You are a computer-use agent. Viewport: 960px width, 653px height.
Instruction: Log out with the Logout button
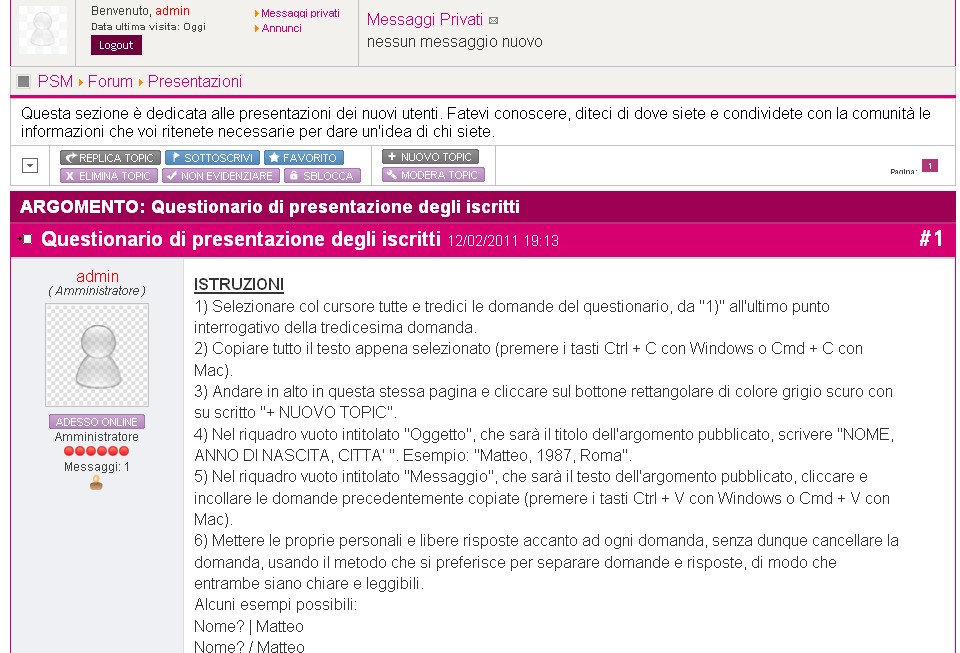tap(116, 45)
